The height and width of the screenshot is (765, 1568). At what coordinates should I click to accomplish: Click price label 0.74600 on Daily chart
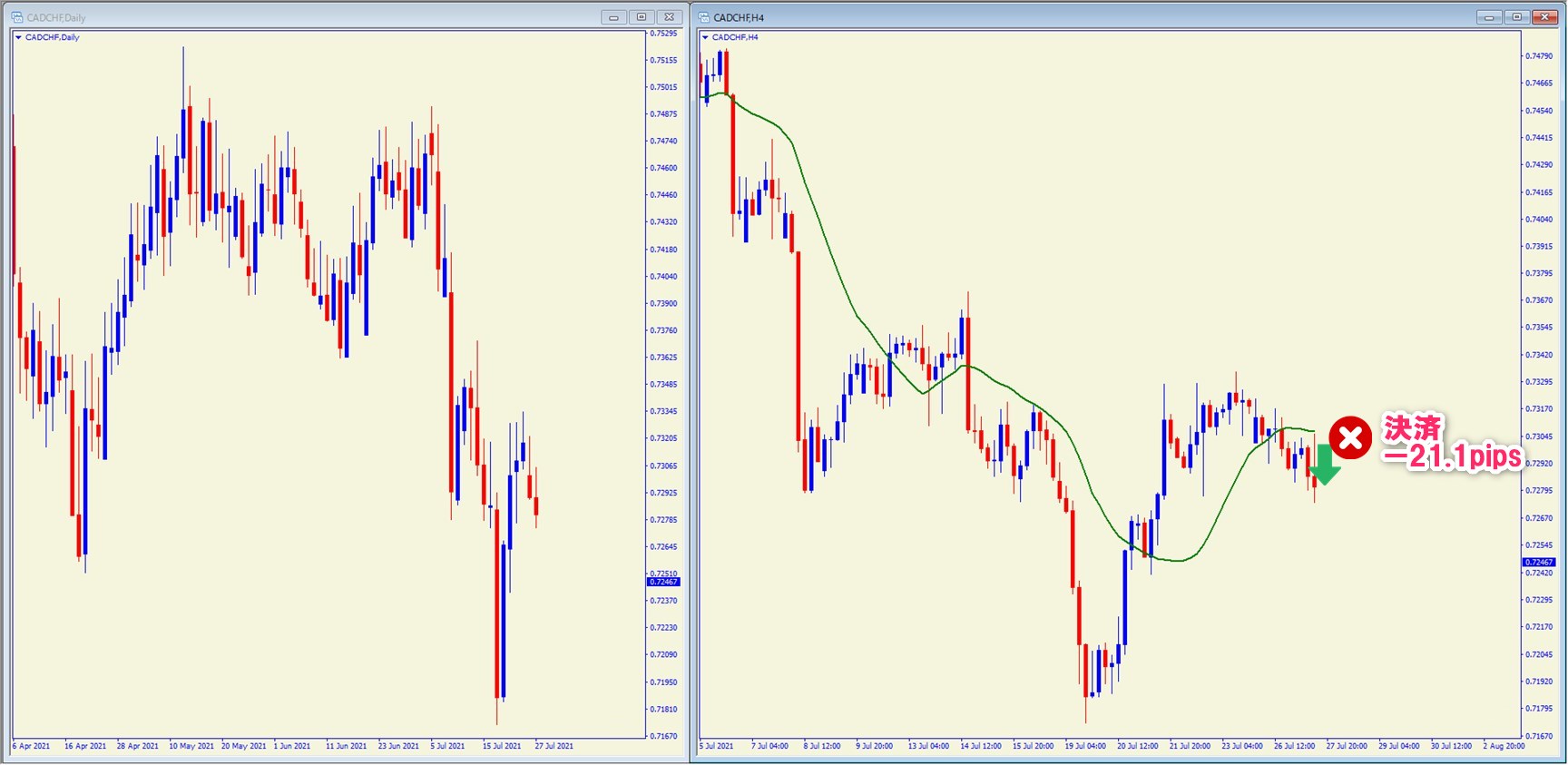coord(663,168)
